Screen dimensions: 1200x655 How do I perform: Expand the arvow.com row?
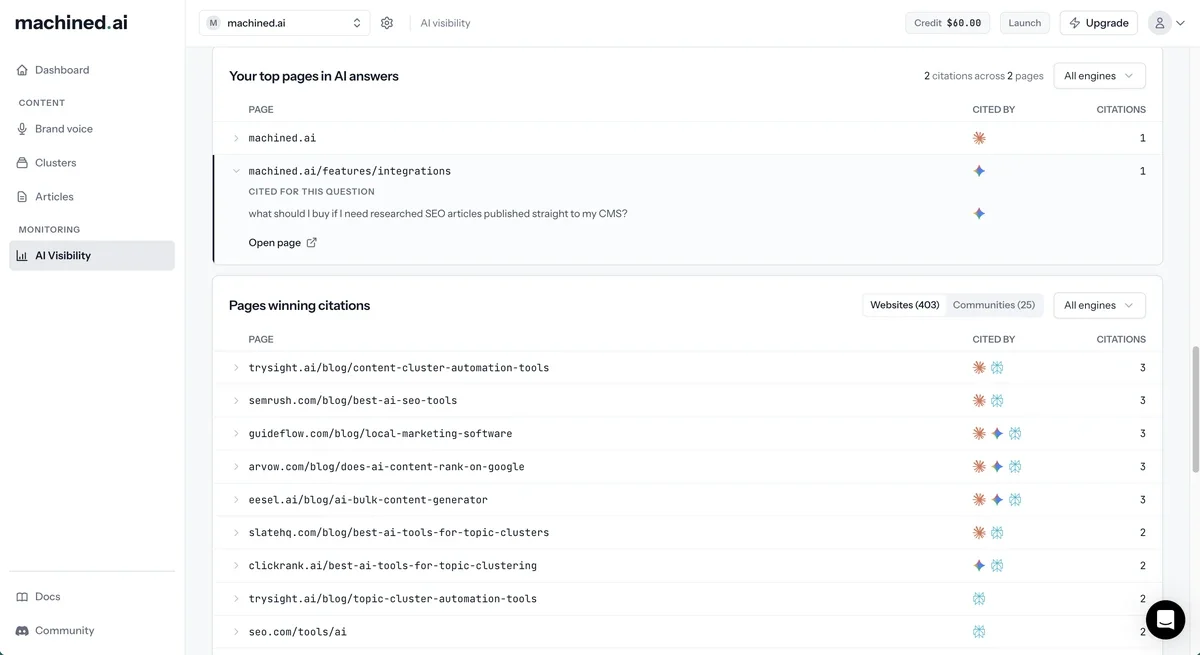point(236,466)
